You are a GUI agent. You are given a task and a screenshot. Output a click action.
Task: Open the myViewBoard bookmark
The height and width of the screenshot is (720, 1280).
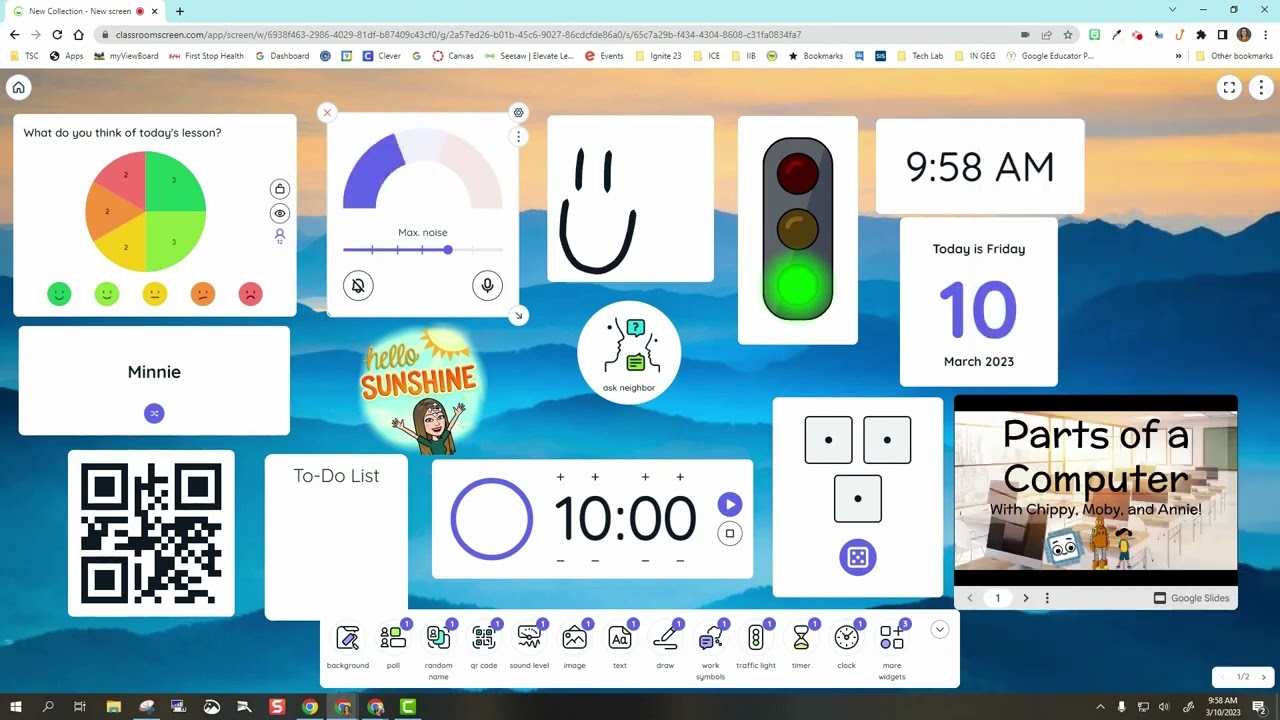coord(126,56)
